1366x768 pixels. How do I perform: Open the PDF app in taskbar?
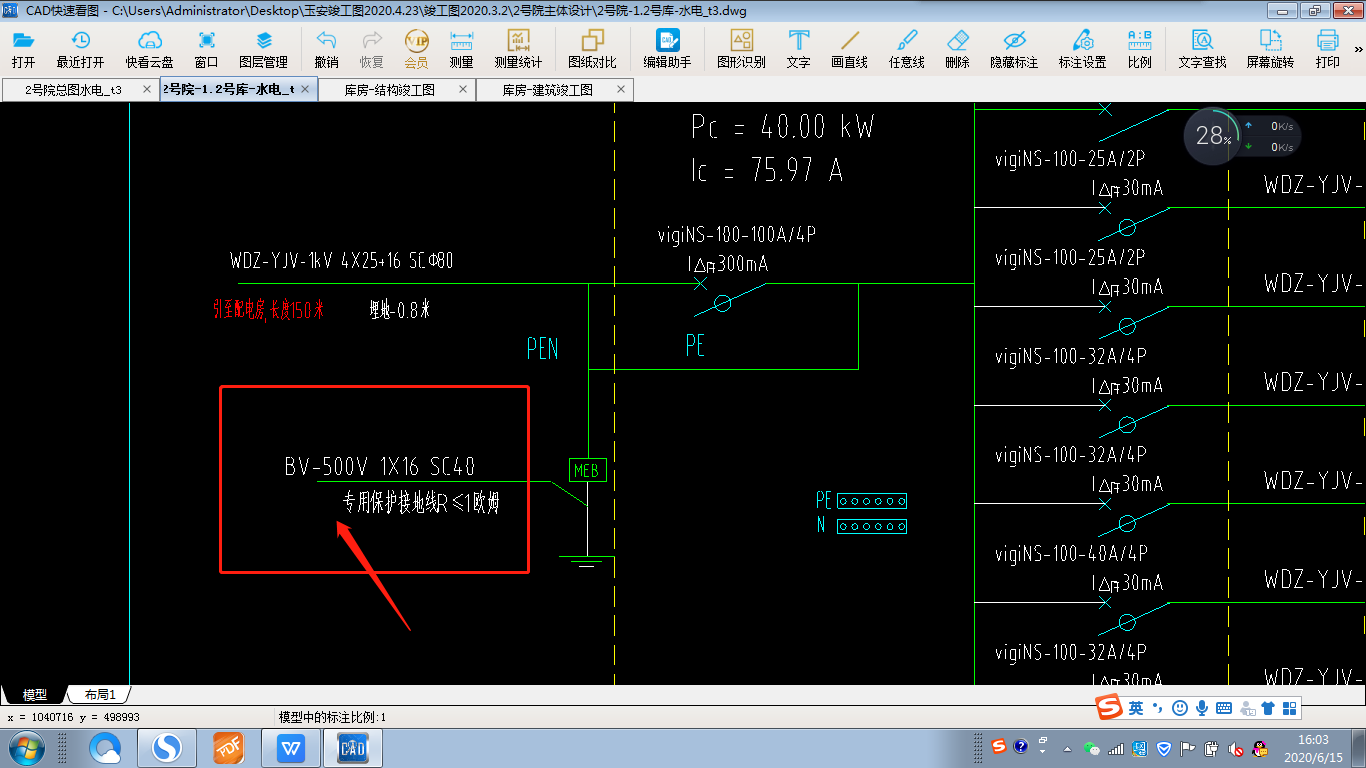228,747
